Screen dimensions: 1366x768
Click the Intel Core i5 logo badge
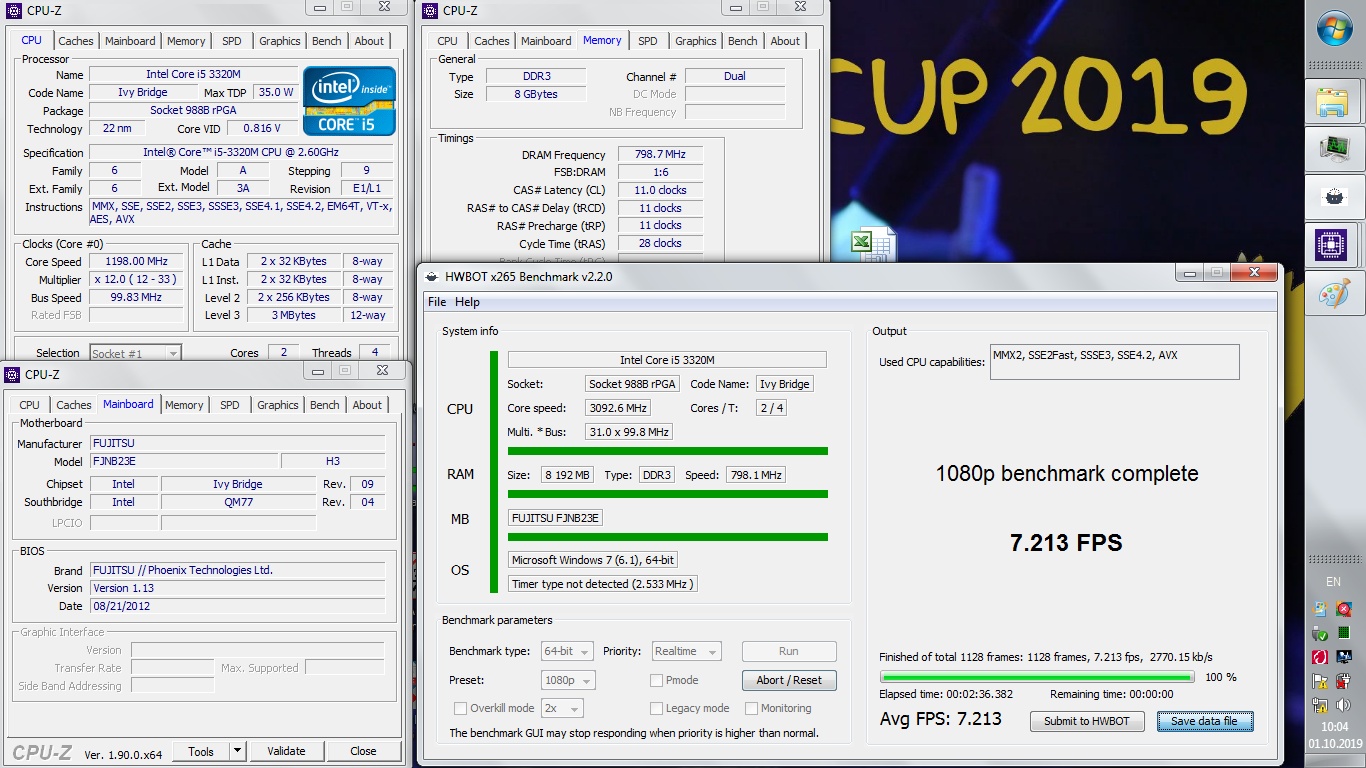click(350, 100)
